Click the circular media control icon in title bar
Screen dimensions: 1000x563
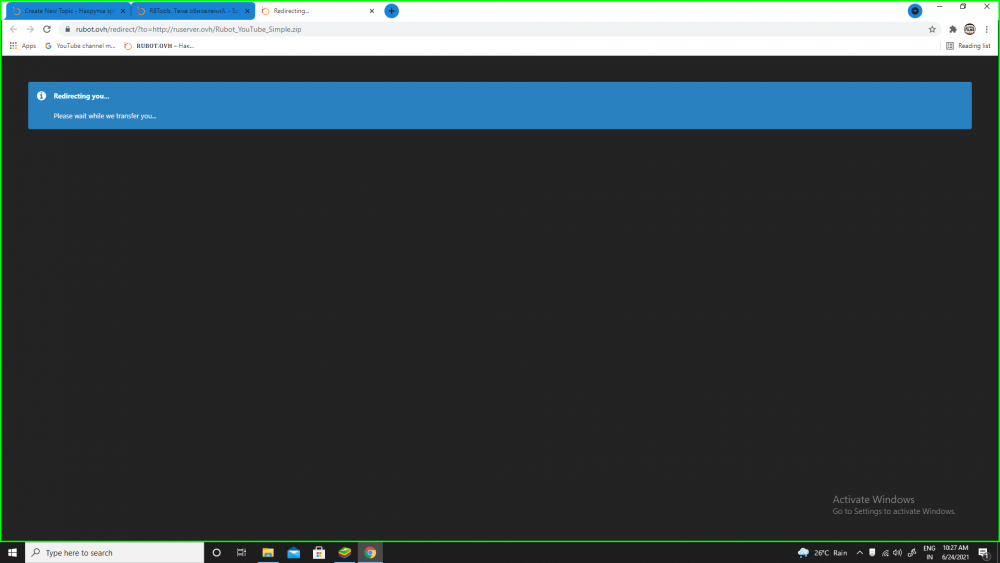point(915,11)
